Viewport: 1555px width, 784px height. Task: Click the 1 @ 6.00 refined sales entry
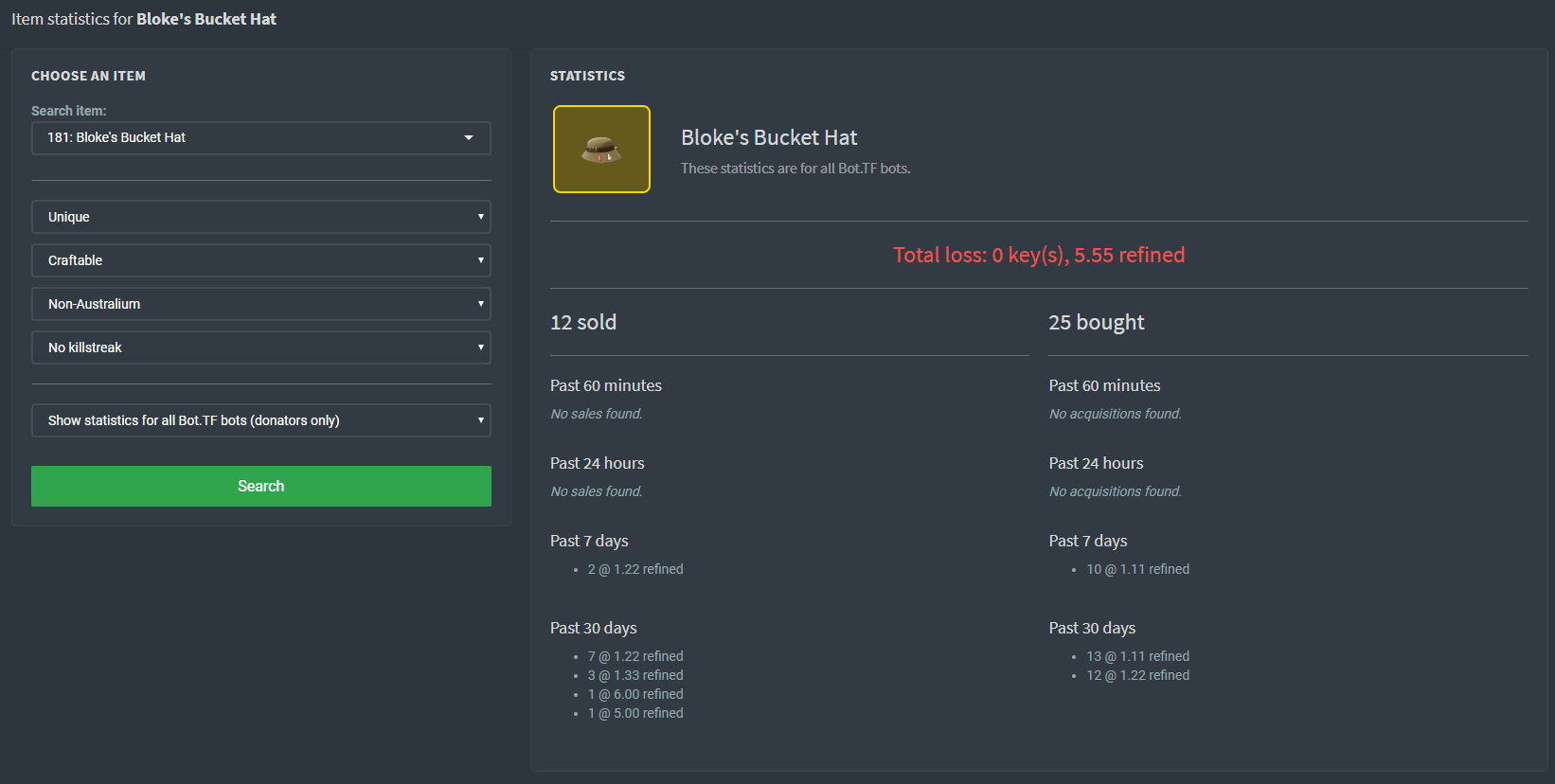tap(635, 694)
